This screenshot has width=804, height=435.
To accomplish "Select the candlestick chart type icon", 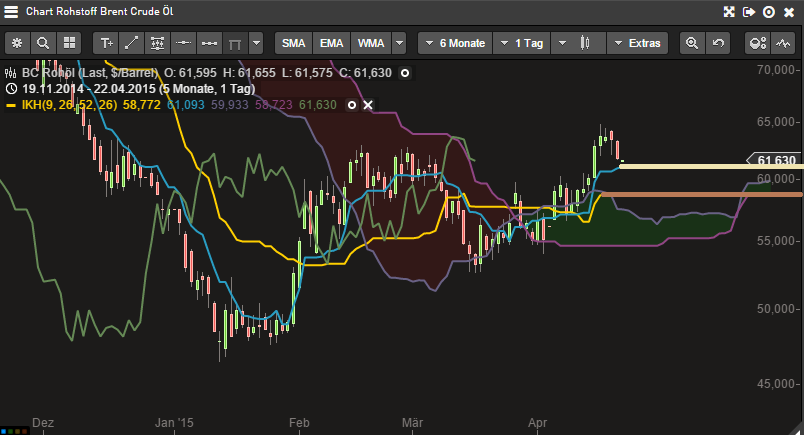I will pos(586,43).
